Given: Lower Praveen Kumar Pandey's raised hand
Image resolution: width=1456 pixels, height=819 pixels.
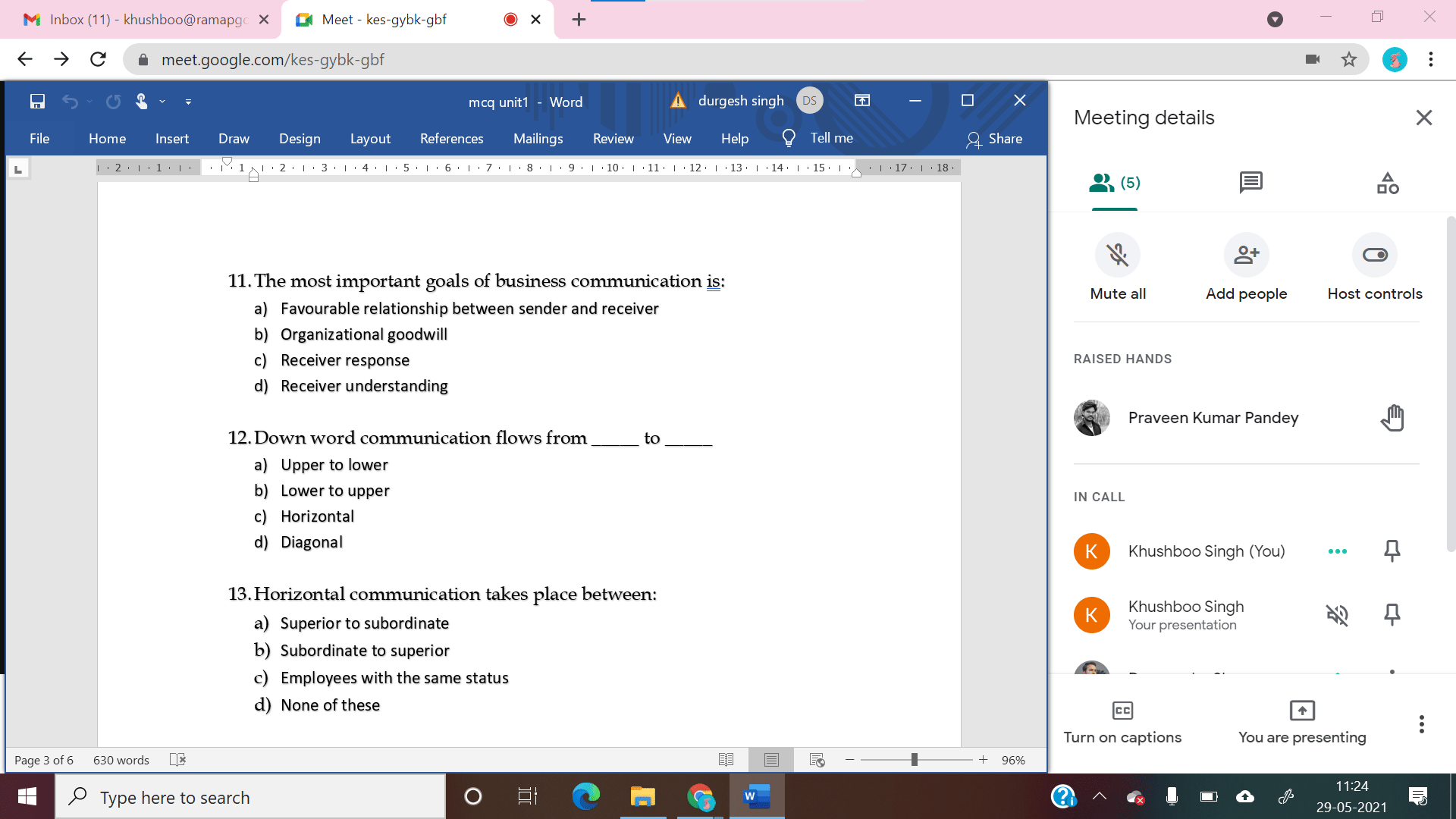Looking at the screenshot, I should point(1392,417).
